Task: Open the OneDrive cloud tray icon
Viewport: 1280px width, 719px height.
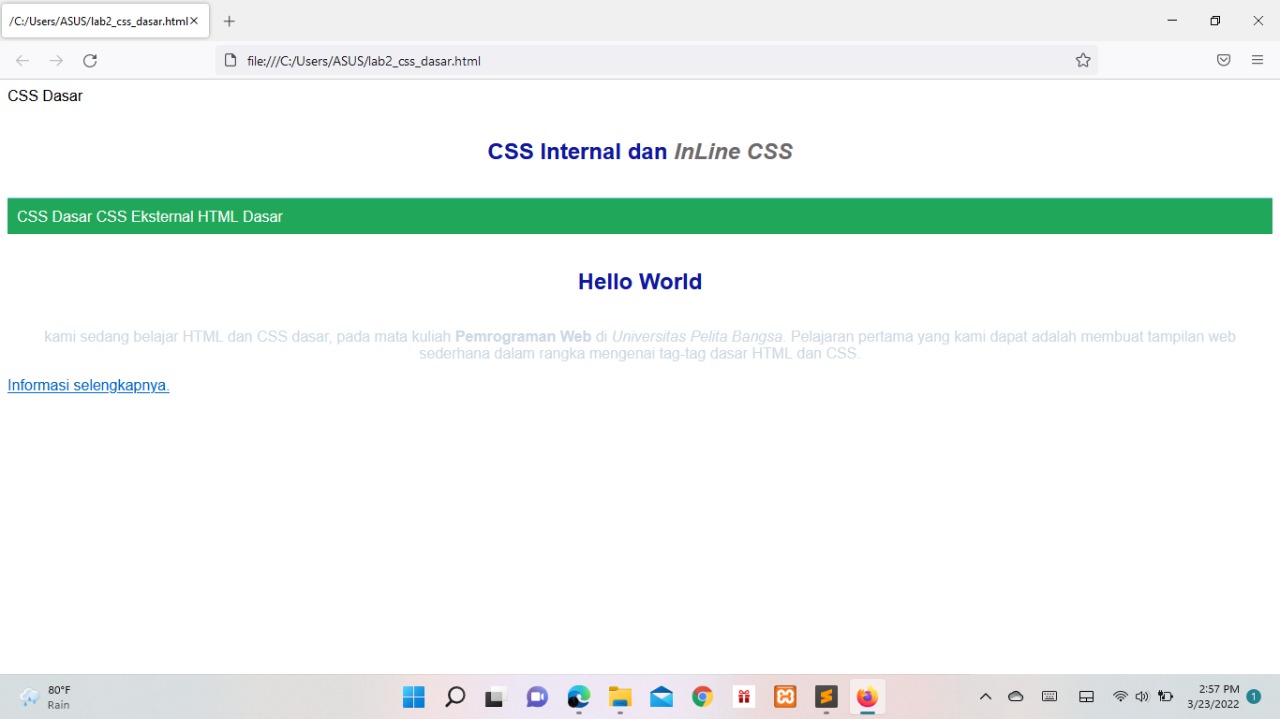Action: [1016, 697]
